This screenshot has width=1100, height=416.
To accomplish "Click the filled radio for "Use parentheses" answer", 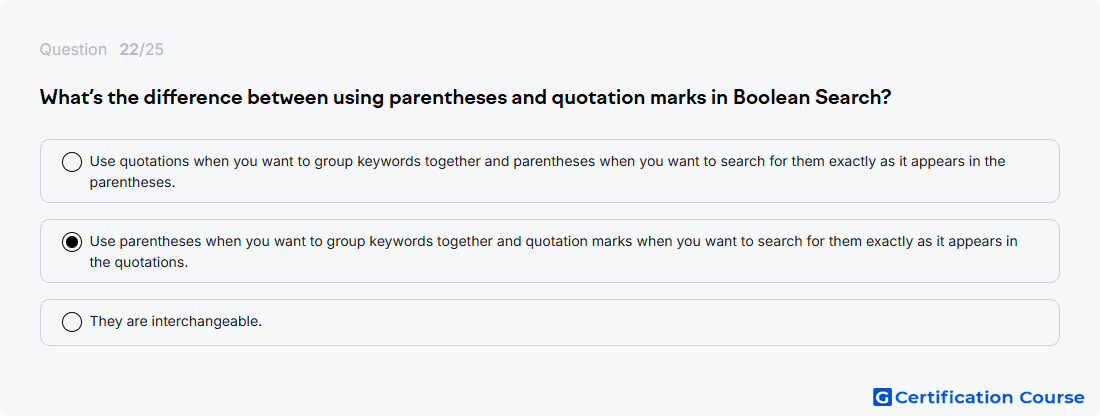I will [72, 242].
